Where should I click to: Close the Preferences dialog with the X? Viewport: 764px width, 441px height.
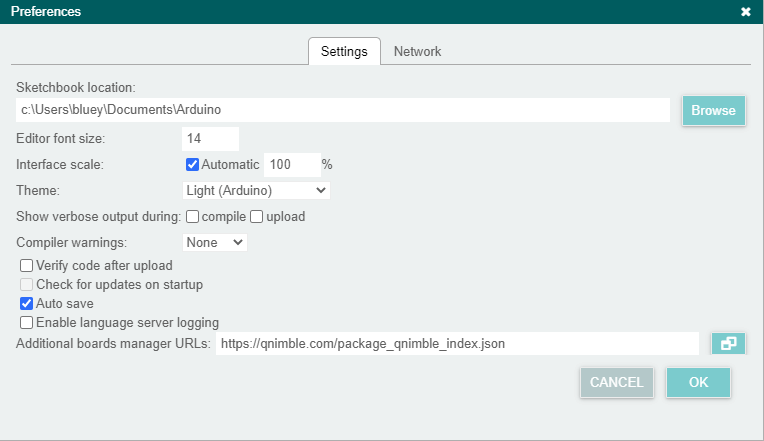click(x=745, y=12)
